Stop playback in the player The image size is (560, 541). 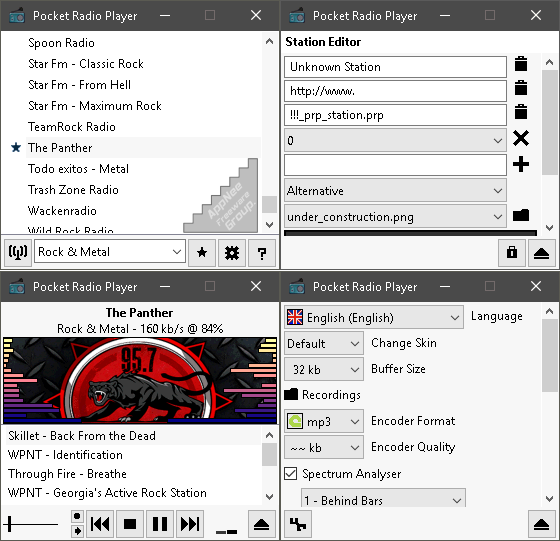(130, 524)
